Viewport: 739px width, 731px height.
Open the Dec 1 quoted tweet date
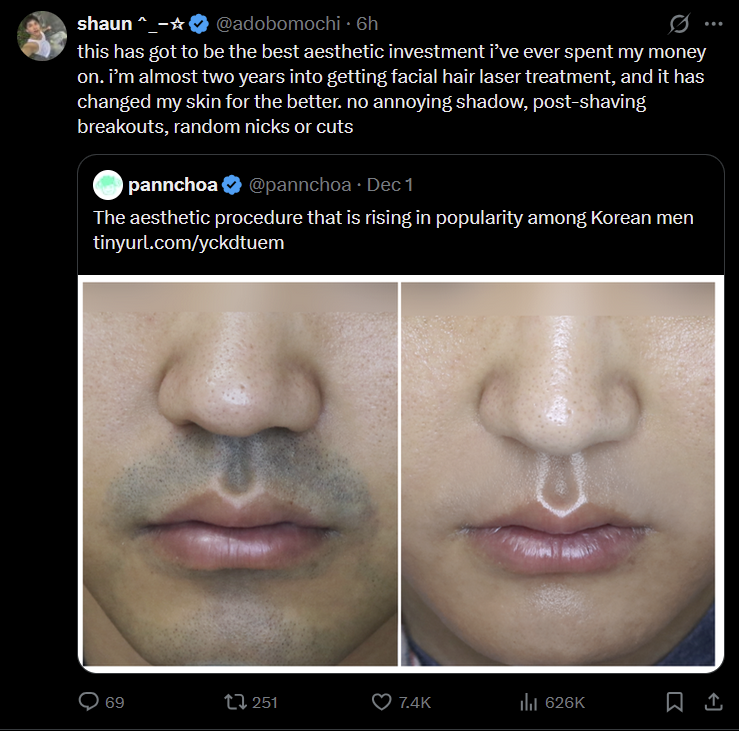point(390,185)
